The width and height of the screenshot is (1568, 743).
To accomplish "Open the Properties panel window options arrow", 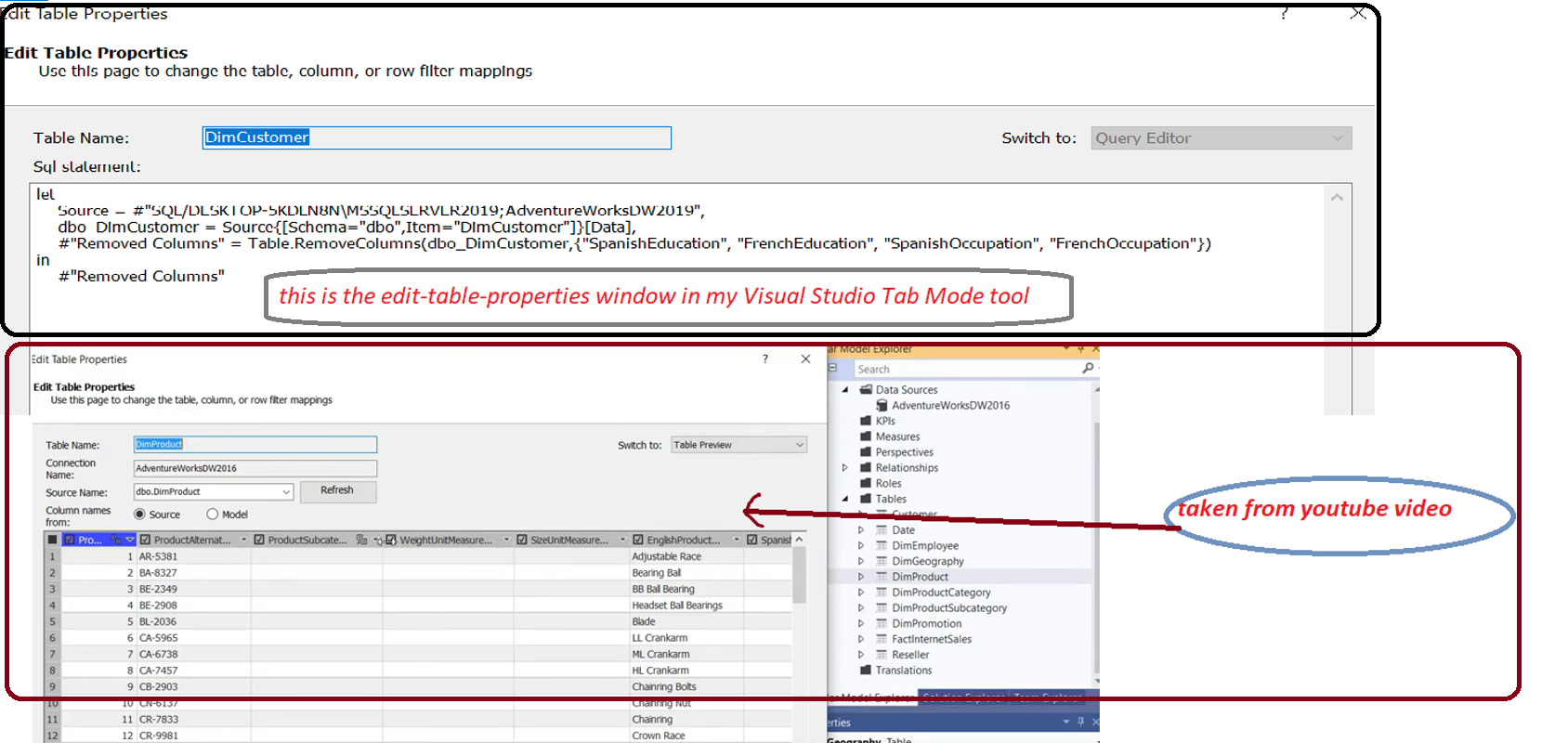I will click(1066, 722).
